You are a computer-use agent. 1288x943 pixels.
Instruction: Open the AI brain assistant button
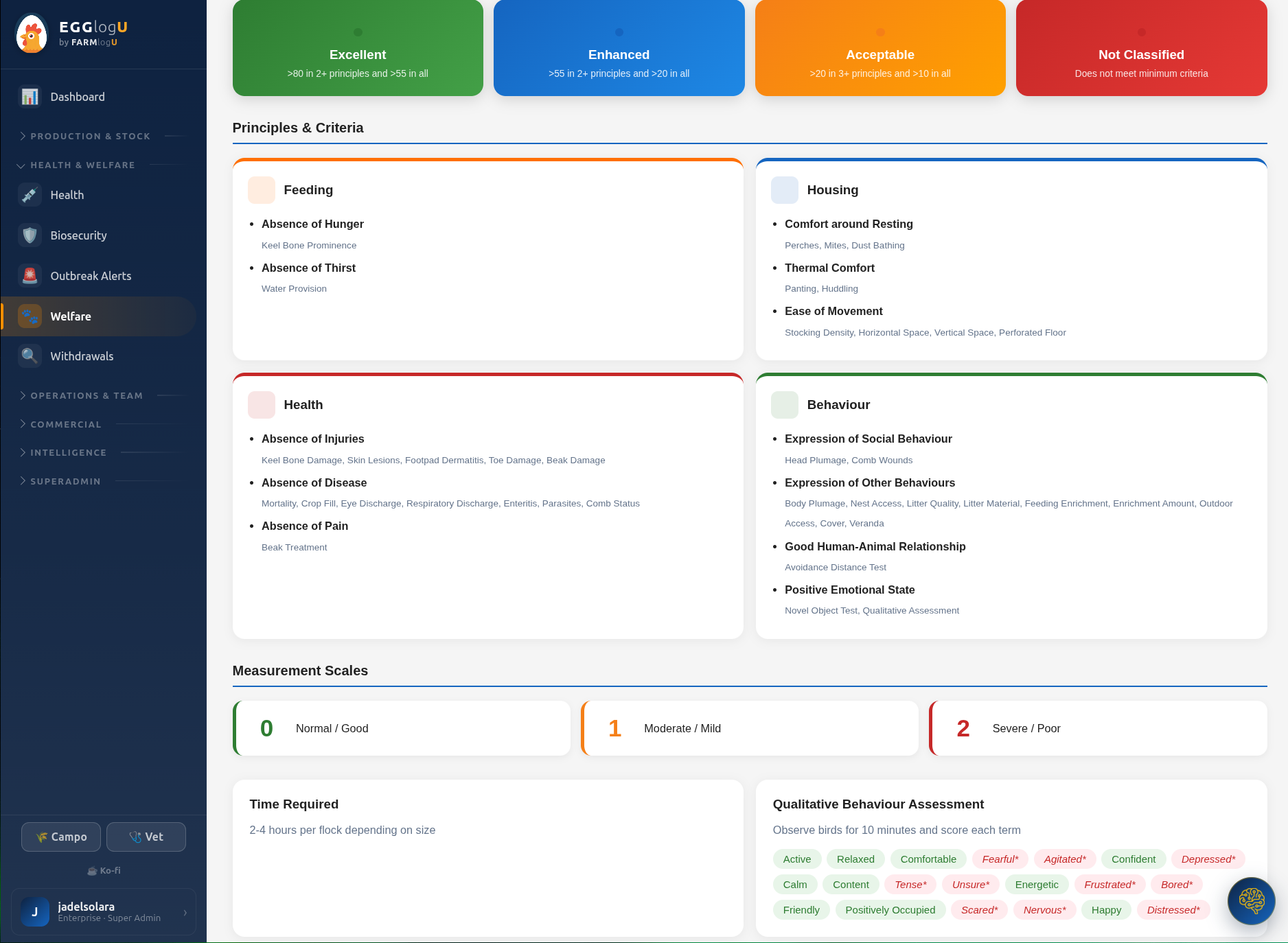[1251, 901]
